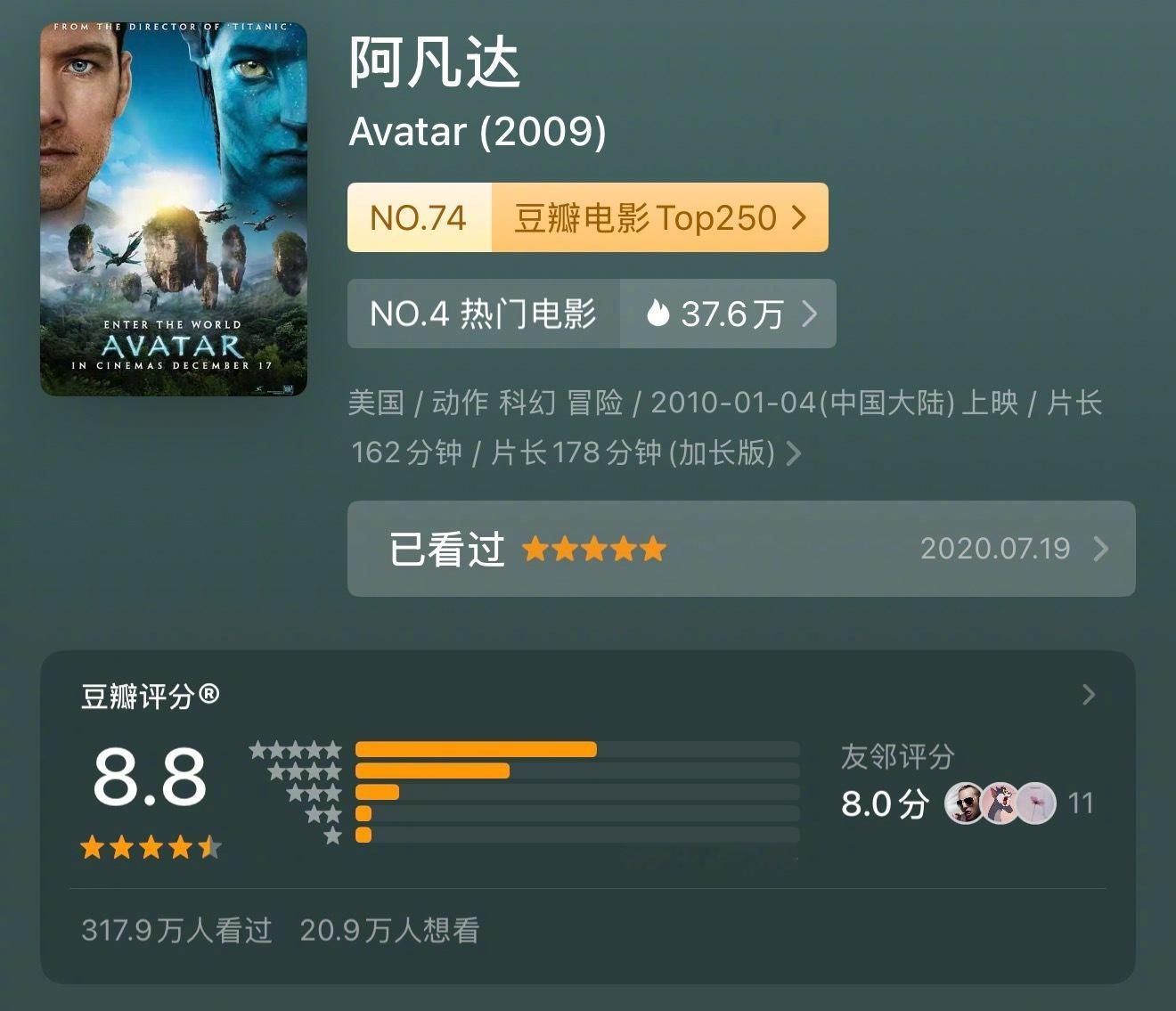Open rating details chevron in 豆瓣评分 card
1176x1011 pixels.
click(x=1088, y=695)
